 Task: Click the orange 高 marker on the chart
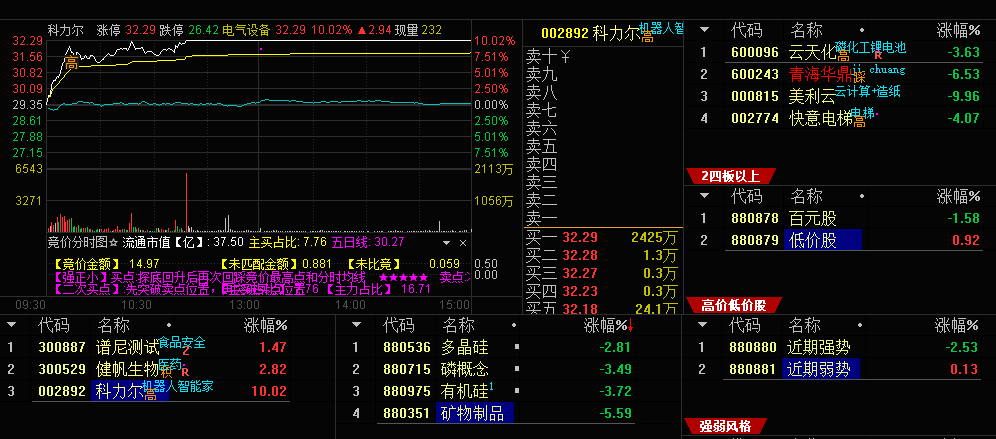coord(71,64)
